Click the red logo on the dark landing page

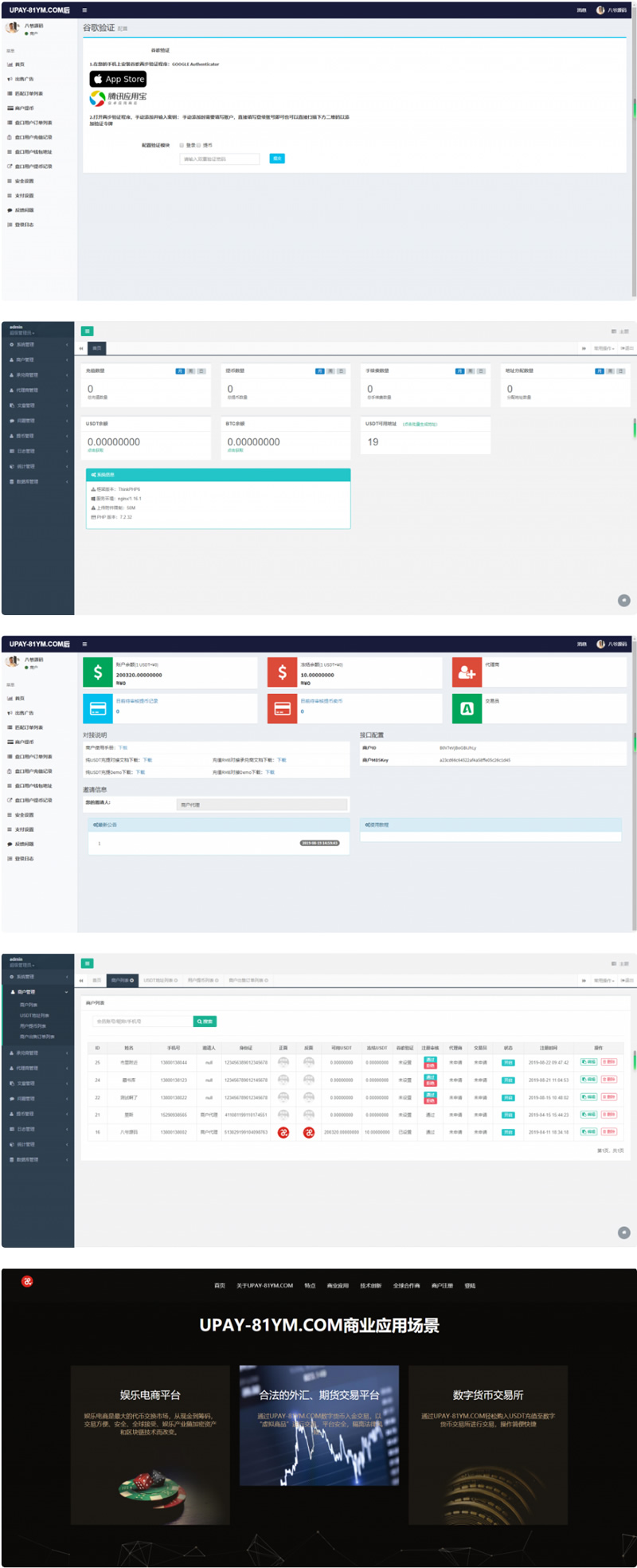[x=27, y=1281]
